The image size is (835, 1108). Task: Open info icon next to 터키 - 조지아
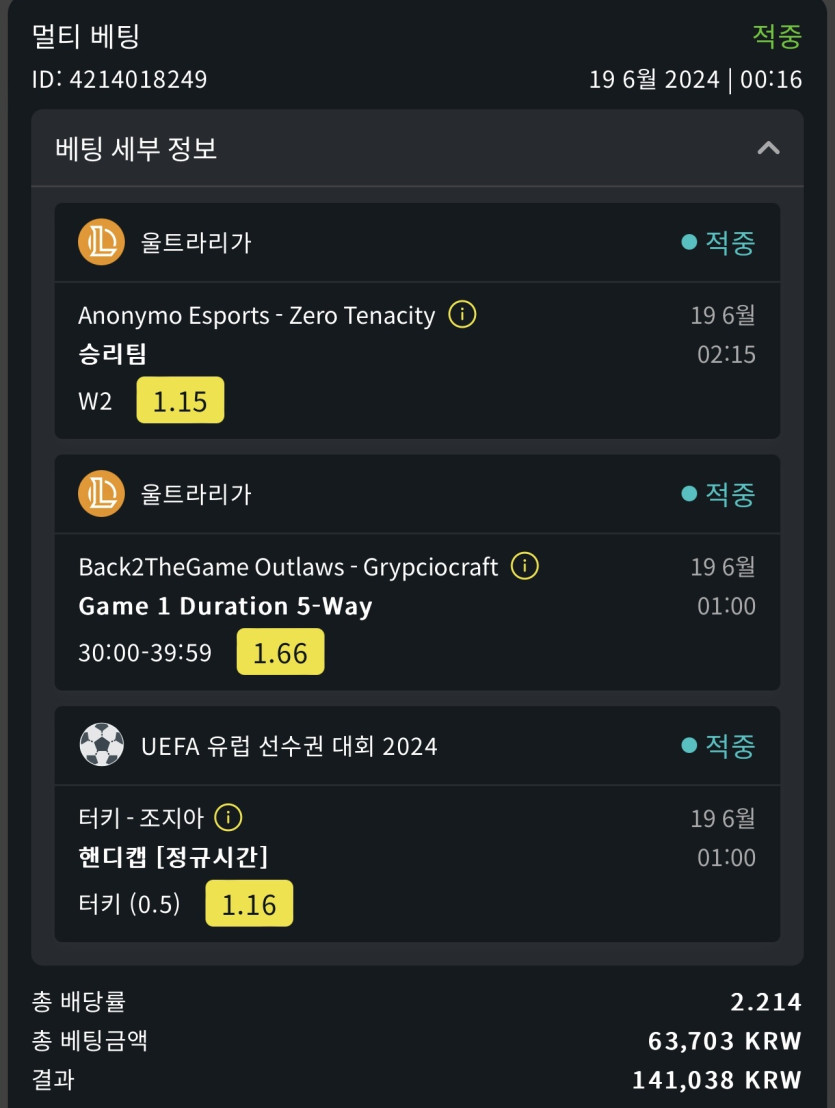click(229, 818)
